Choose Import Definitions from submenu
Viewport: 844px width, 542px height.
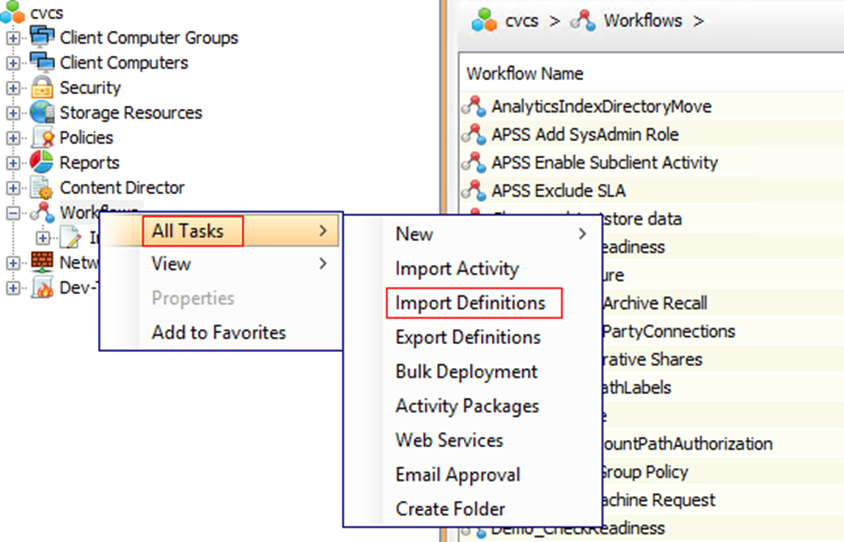(x=470, y=303)
